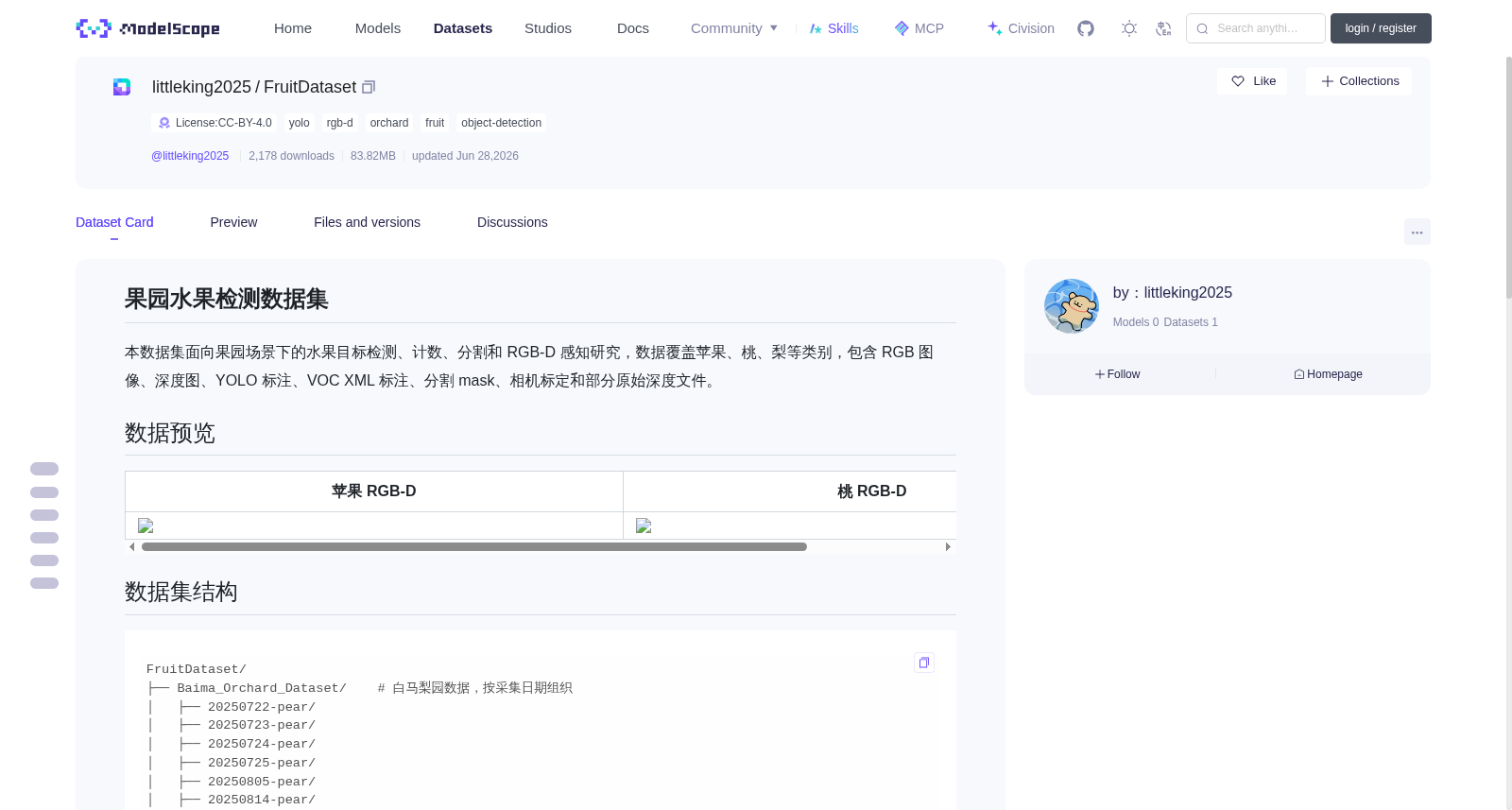Image resolution: width=1512 pixels, height=810 pixels.
Task: Click the author's Datasets 1 count
Action: click(x=1191, y=322)
